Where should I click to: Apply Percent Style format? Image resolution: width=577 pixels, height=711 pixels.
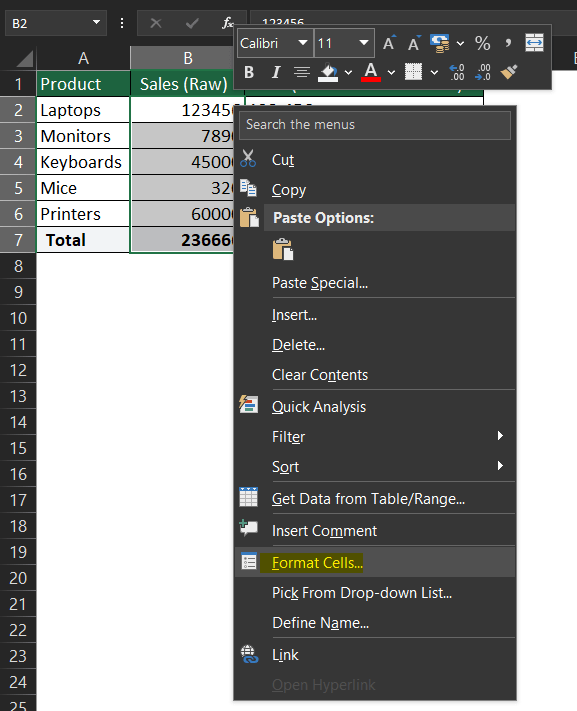(482, 44)
